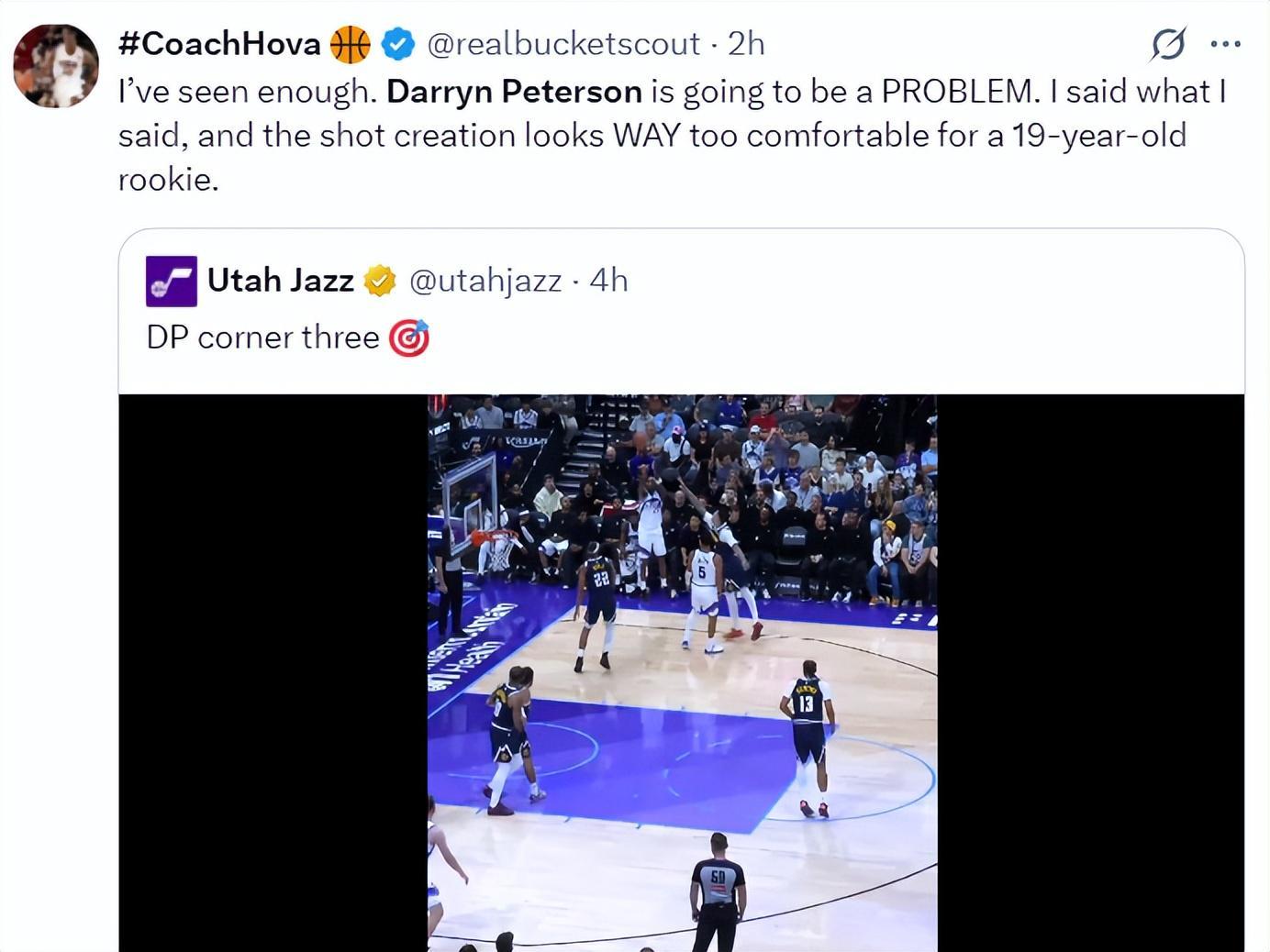Viewport: 1270px width, 952px height.
Task: Open #CoachHova profile avatar
Action: click(x=55, y=66)
